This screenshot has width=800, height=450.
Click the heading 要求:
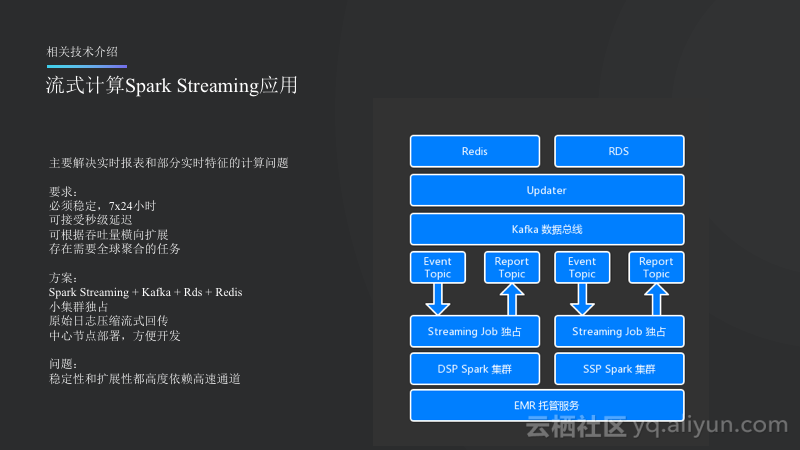click(63, 192)
